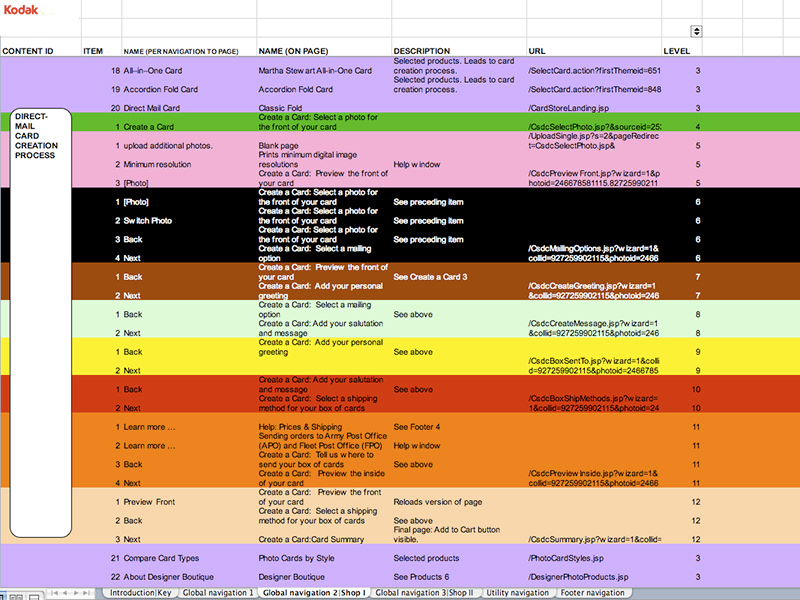
Task: Select Help: Prices & Shipping cell
Action: pyautogui.click(x=300, y=427)
